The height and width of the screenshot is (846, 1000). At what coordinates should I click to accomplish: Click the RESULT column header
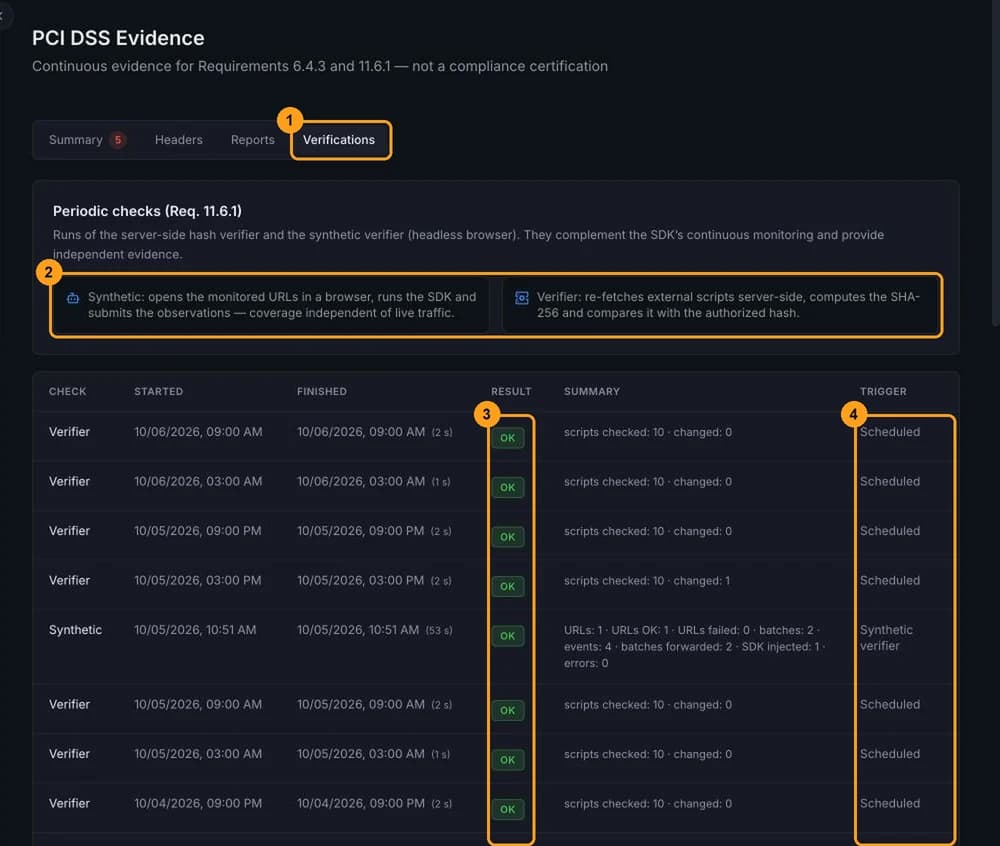[511, 391]
